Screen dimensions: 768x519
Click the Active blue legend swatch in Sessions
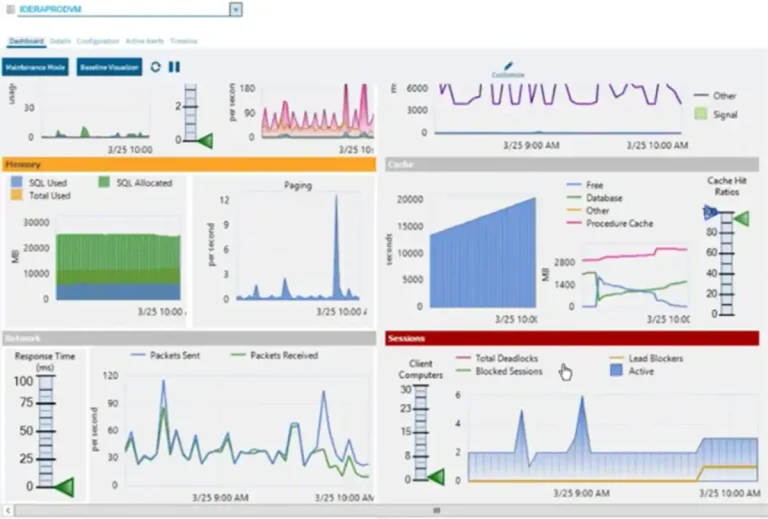(x=617, y=371)
